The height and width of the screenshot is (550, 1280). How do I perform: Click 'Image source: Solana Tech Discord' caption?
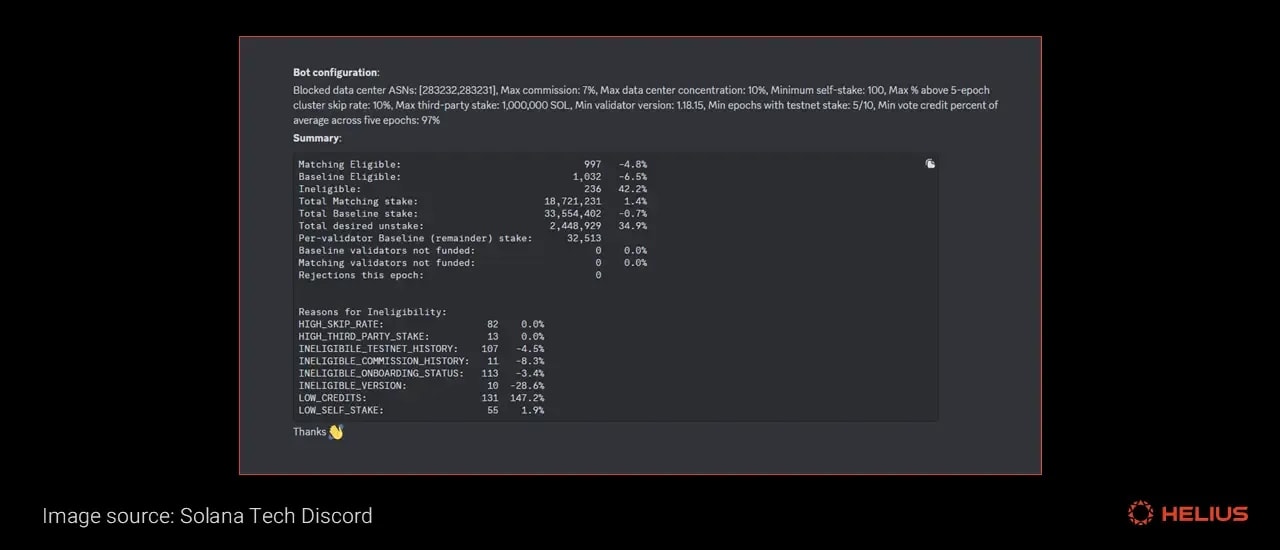pos(207,516)
